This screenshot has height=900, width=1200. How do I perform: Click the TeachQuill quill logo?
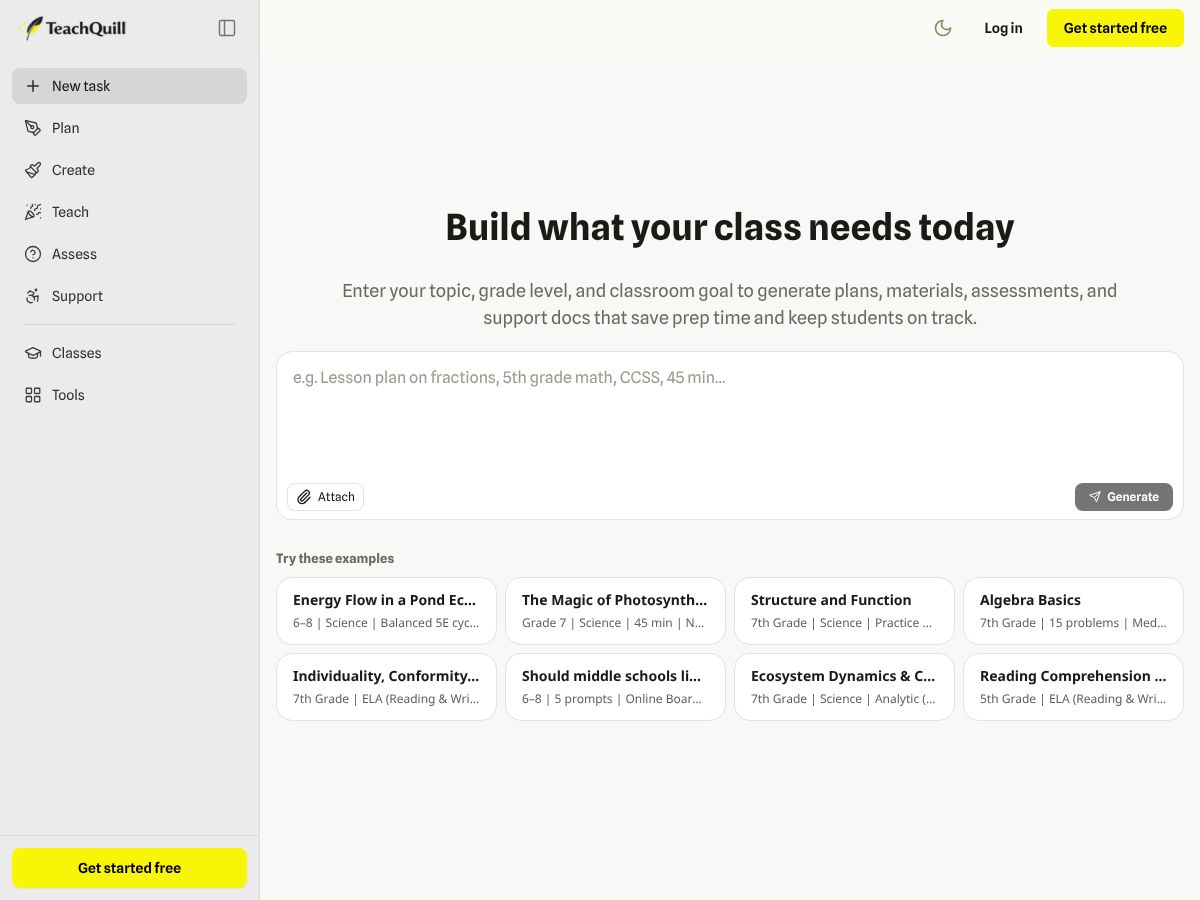[32, 28]
